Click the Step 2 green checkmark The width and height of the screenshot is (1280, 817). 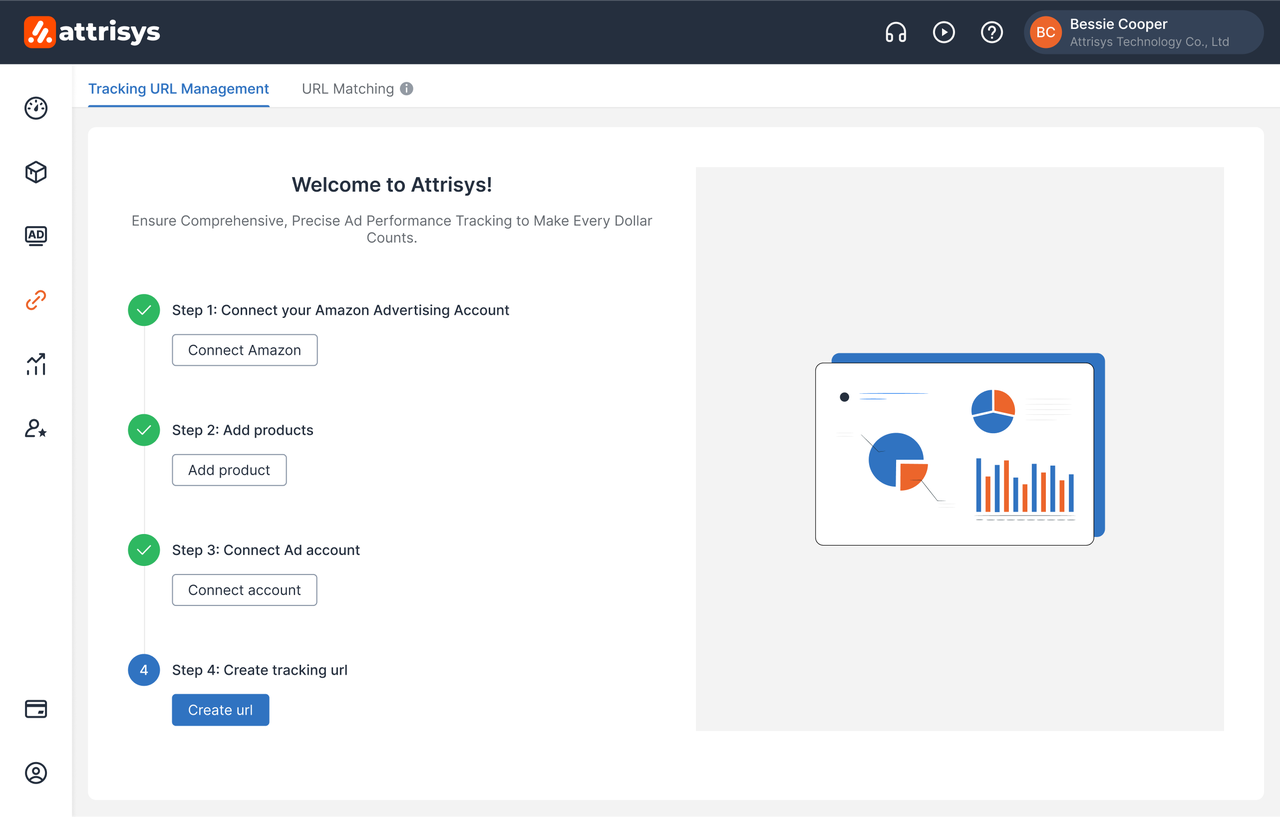coord(144,430)
